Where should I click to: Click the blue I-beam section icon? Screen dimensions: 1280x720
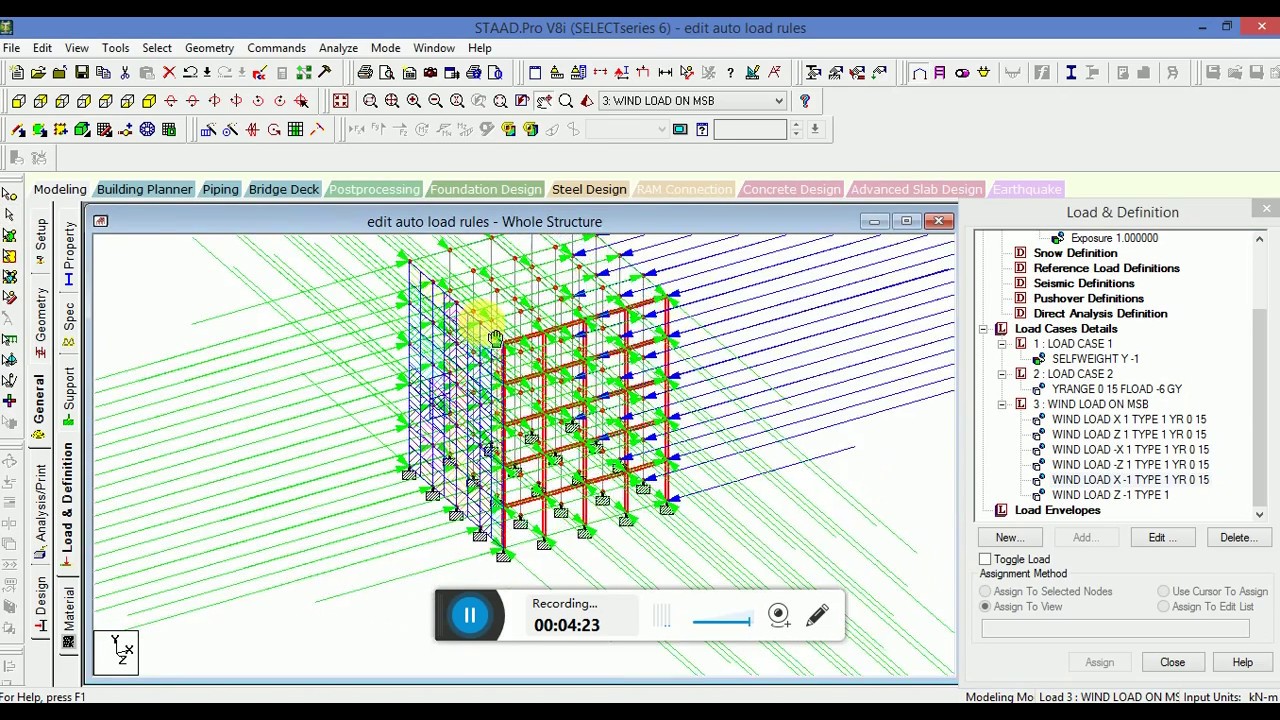coord(1070,72)
